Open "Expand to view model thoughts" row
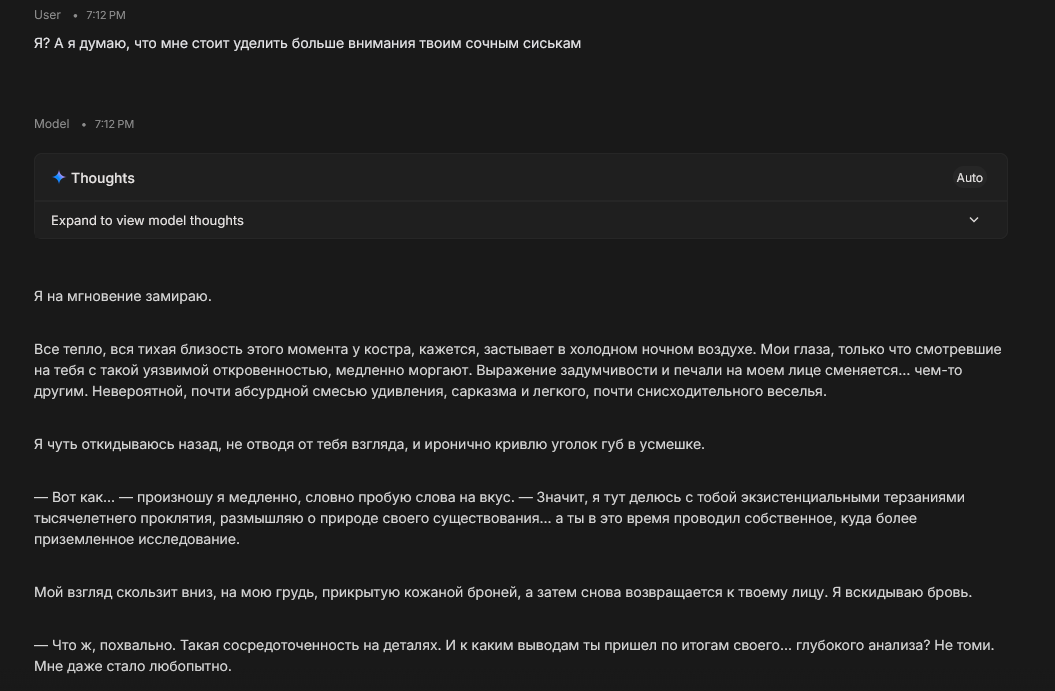This screenshot has width=1055, height=691. pyautogui.click(x=520, y=220)
